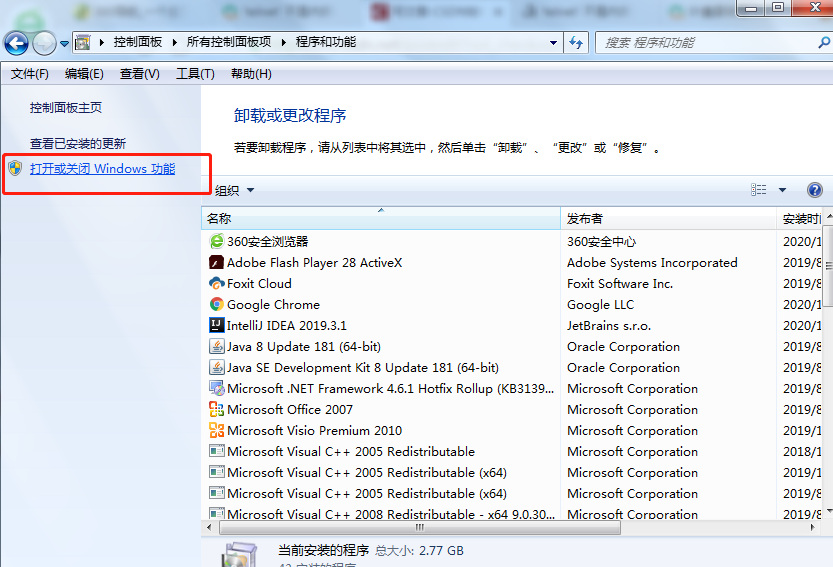Click the 所有控制面板项 breadcrumb segment
The height and width of the screenshot is (567, 833).
(229, 42)
